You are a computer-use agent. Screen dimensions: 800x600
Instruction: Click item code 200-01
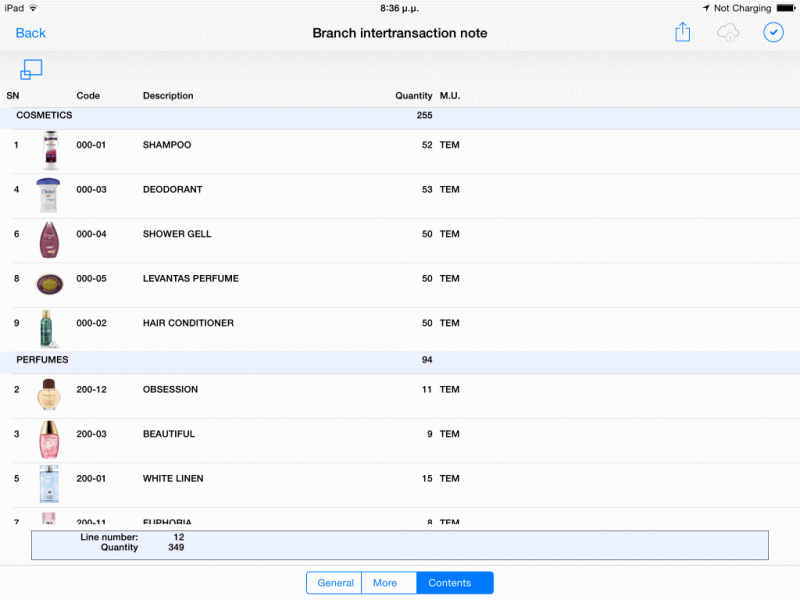coord(91,479)
